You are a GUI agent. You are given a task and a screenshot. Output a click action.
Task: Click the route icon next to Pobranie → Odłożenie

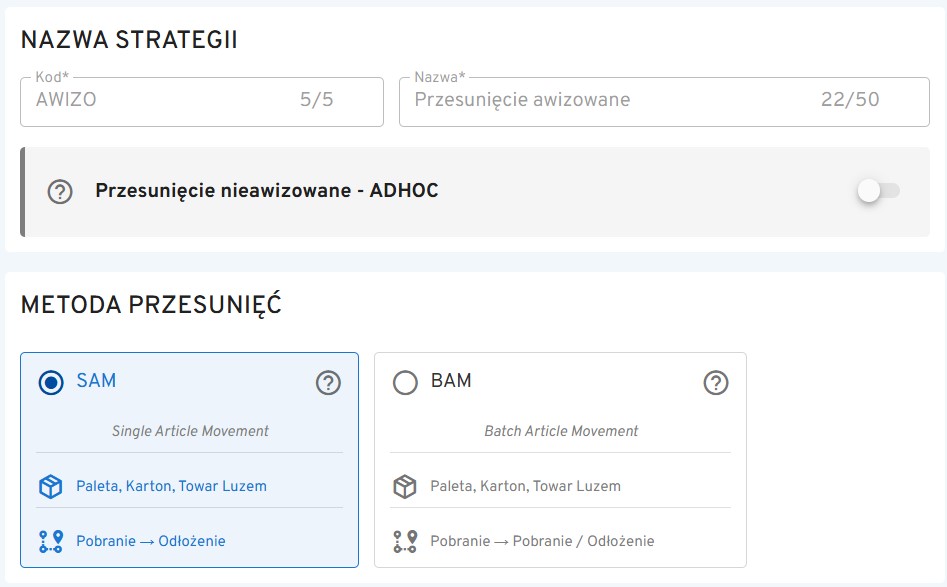(x=51, y=541)
